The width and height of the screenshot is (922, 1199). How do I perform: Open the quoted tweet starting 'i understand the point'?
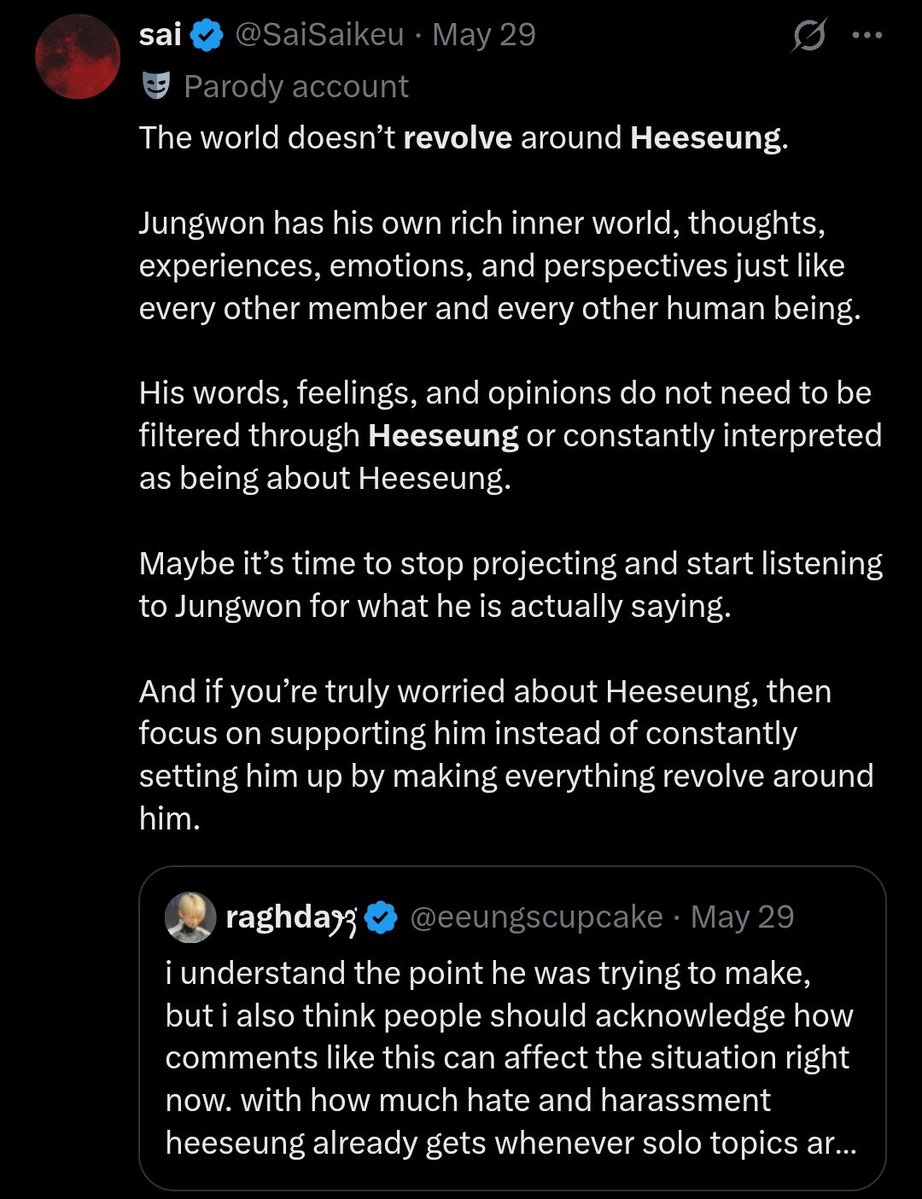tap(512, 1027)
